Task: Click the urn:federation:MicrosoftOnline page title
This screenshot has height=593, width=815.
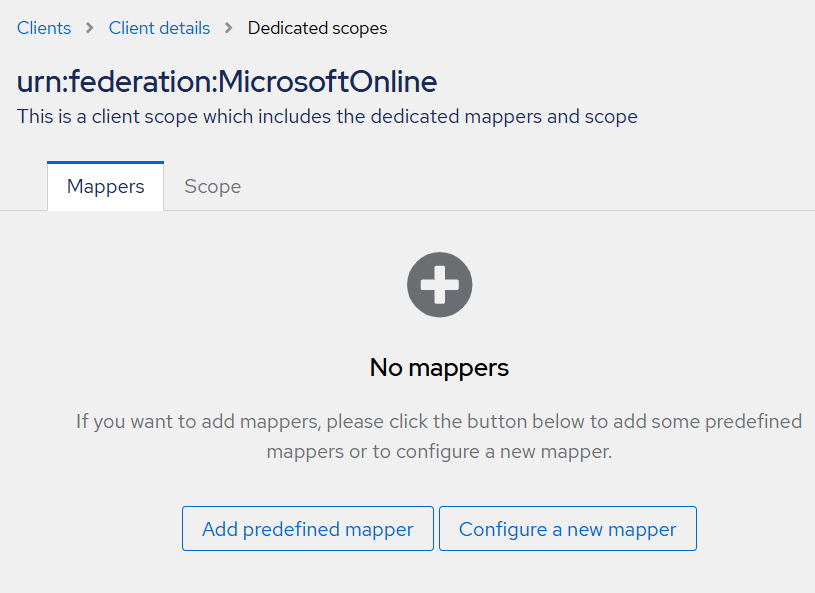Action: tap(227, 81)
